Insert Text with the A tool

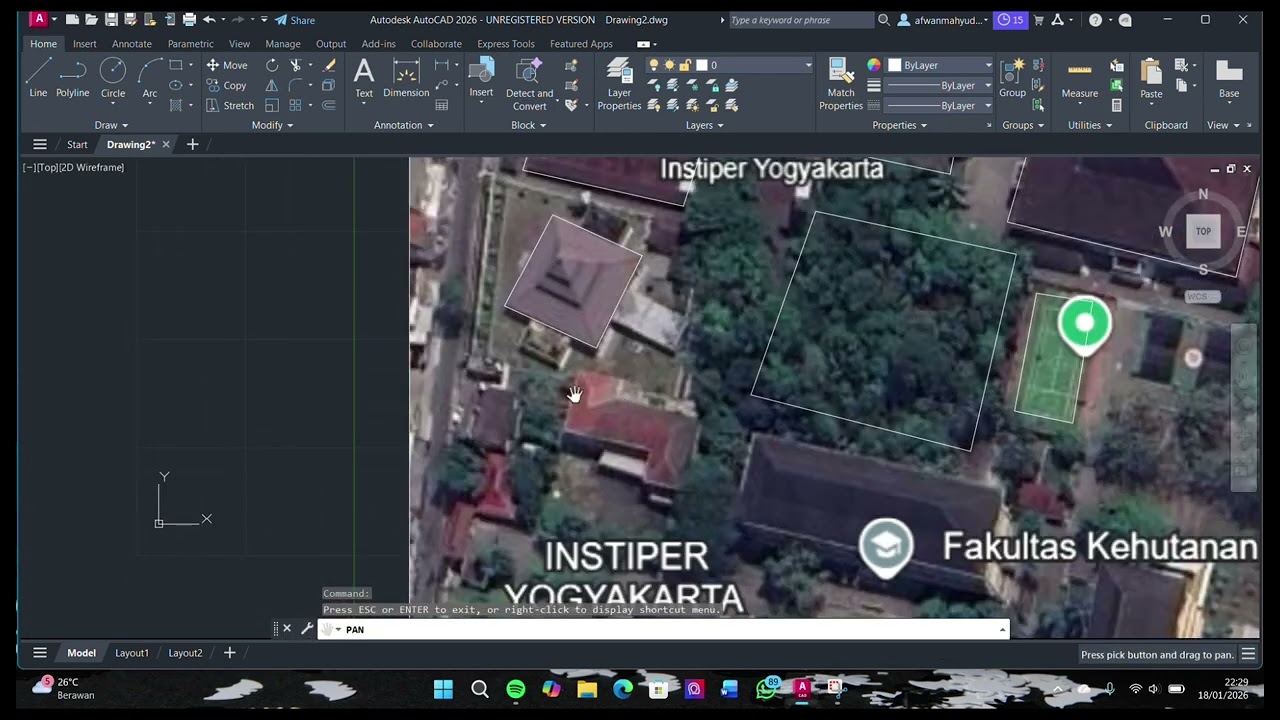pyautogui.click(x=364, y=78)
